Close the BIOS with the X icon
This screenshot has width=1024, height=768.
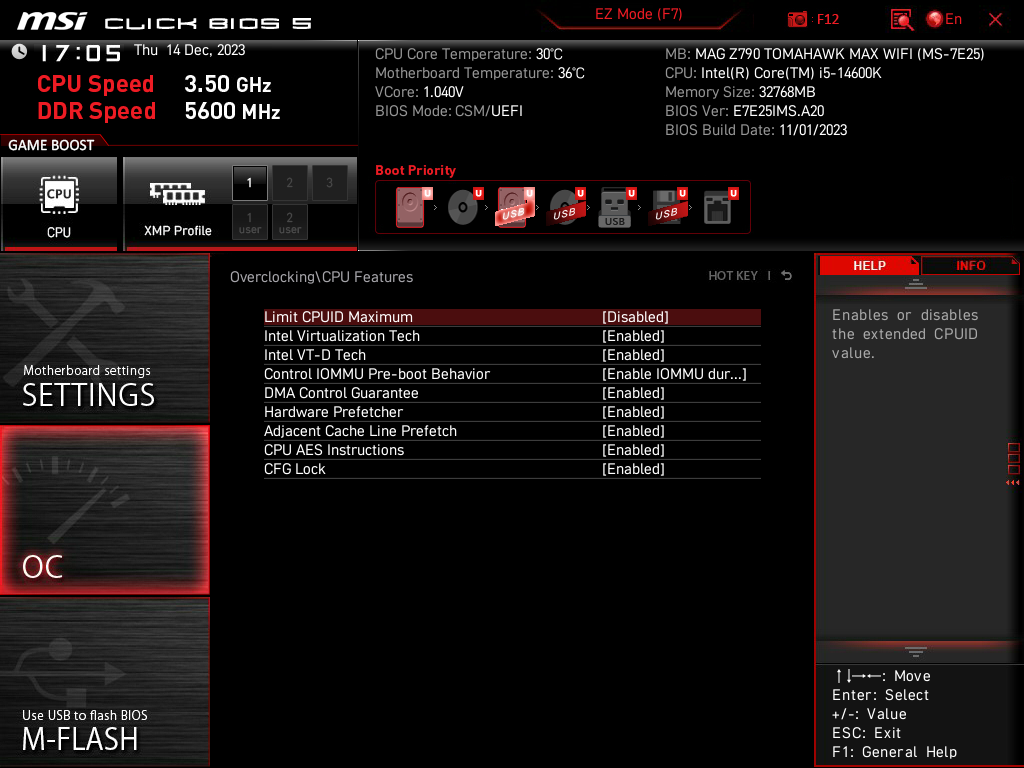(995, 20)
